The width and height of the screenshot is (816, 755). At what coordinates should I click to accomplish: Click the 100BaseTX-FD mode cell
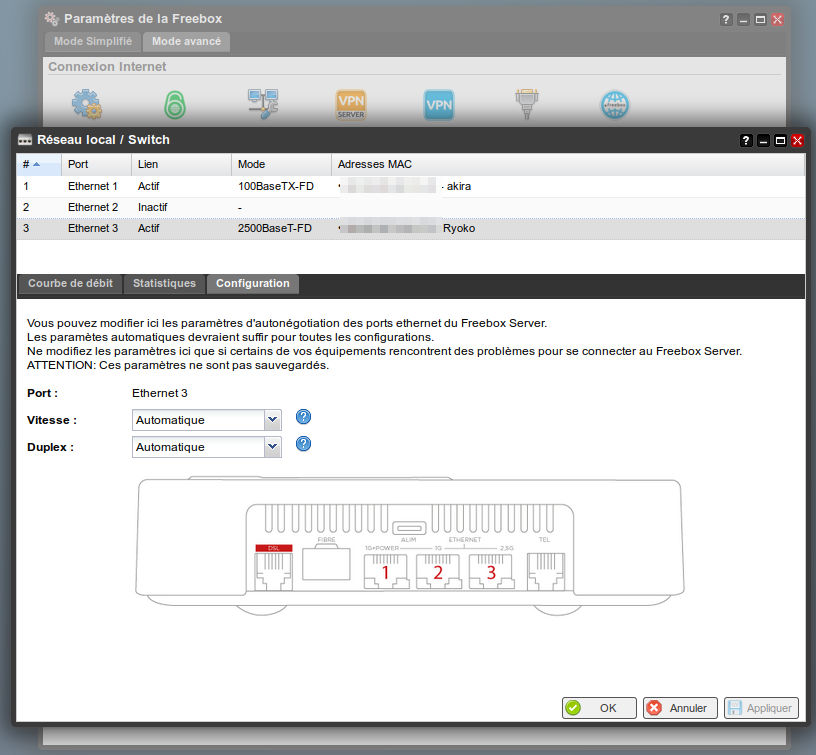(276, 186)
